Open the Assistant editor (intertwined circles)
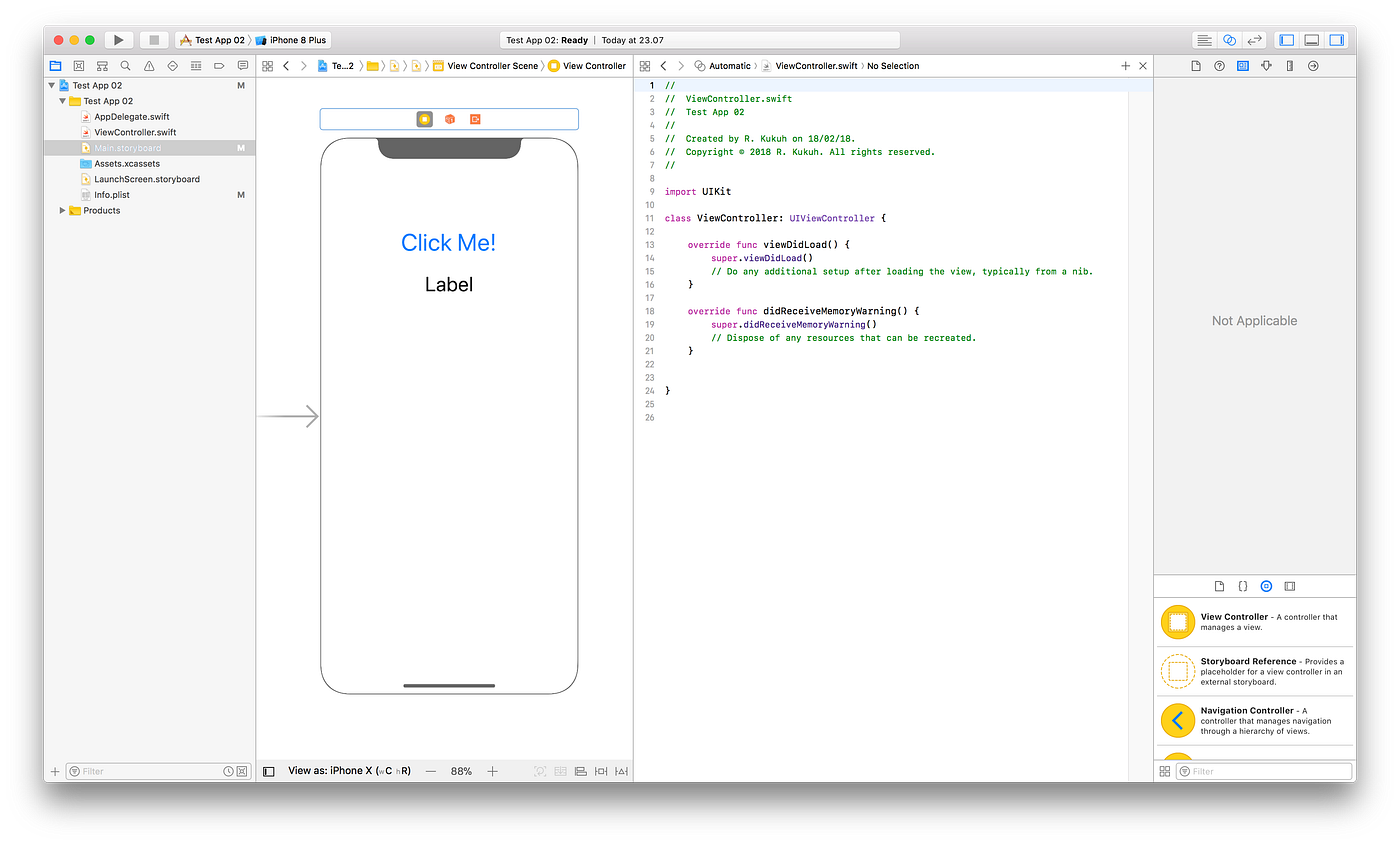 pos(1229,39)
